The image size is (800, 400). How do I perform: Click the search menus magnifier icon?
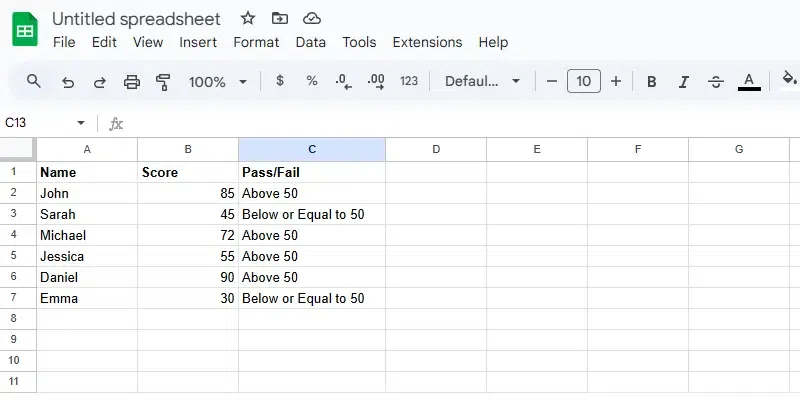(34, 82)
